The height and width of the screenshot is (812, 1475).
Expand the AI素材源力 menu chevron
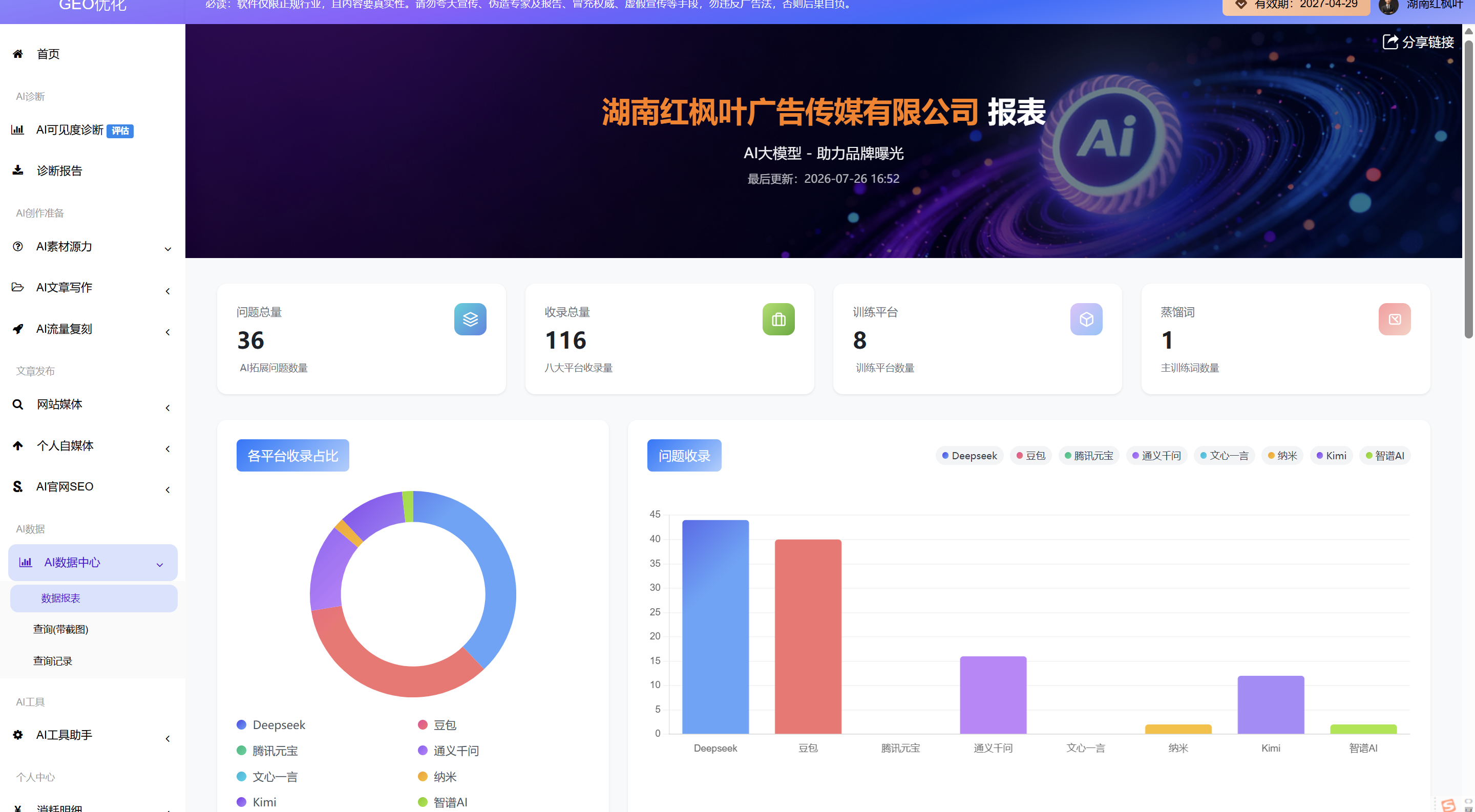tap(168, 249)
